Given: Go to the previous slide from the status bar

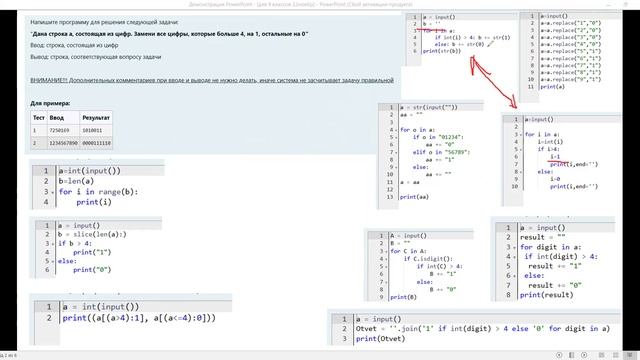Looking at the screenshot, I should click(x=559, y=356).
